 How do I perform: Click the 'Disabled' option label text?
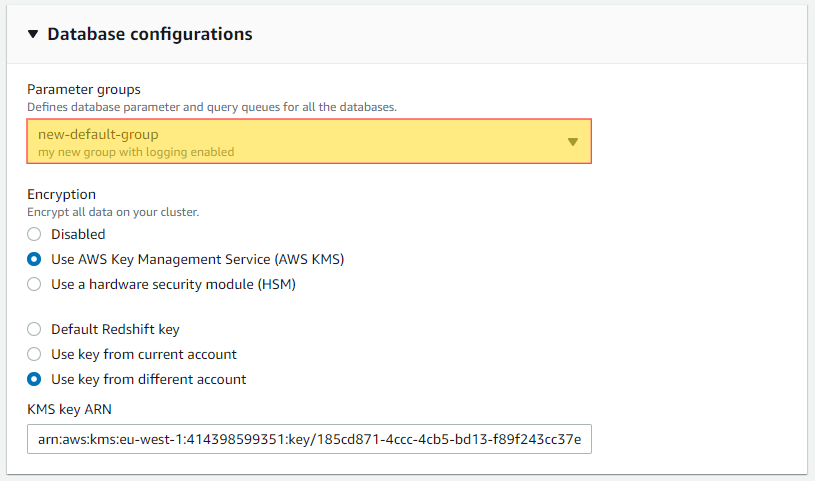[x=78, y=235]
